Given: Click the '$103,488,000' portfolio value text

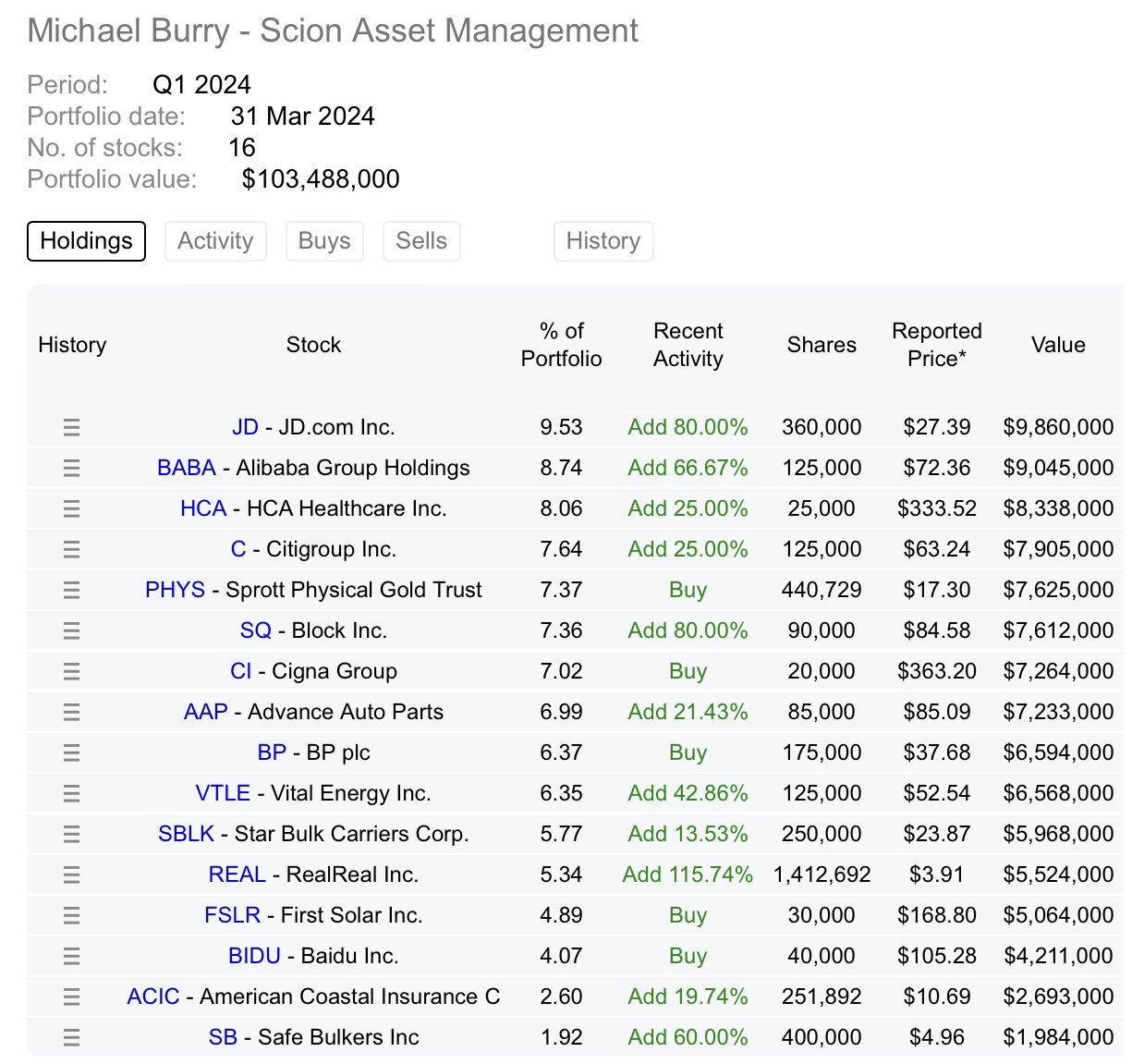Looking at the screenshot, I should tap(321, 179).
